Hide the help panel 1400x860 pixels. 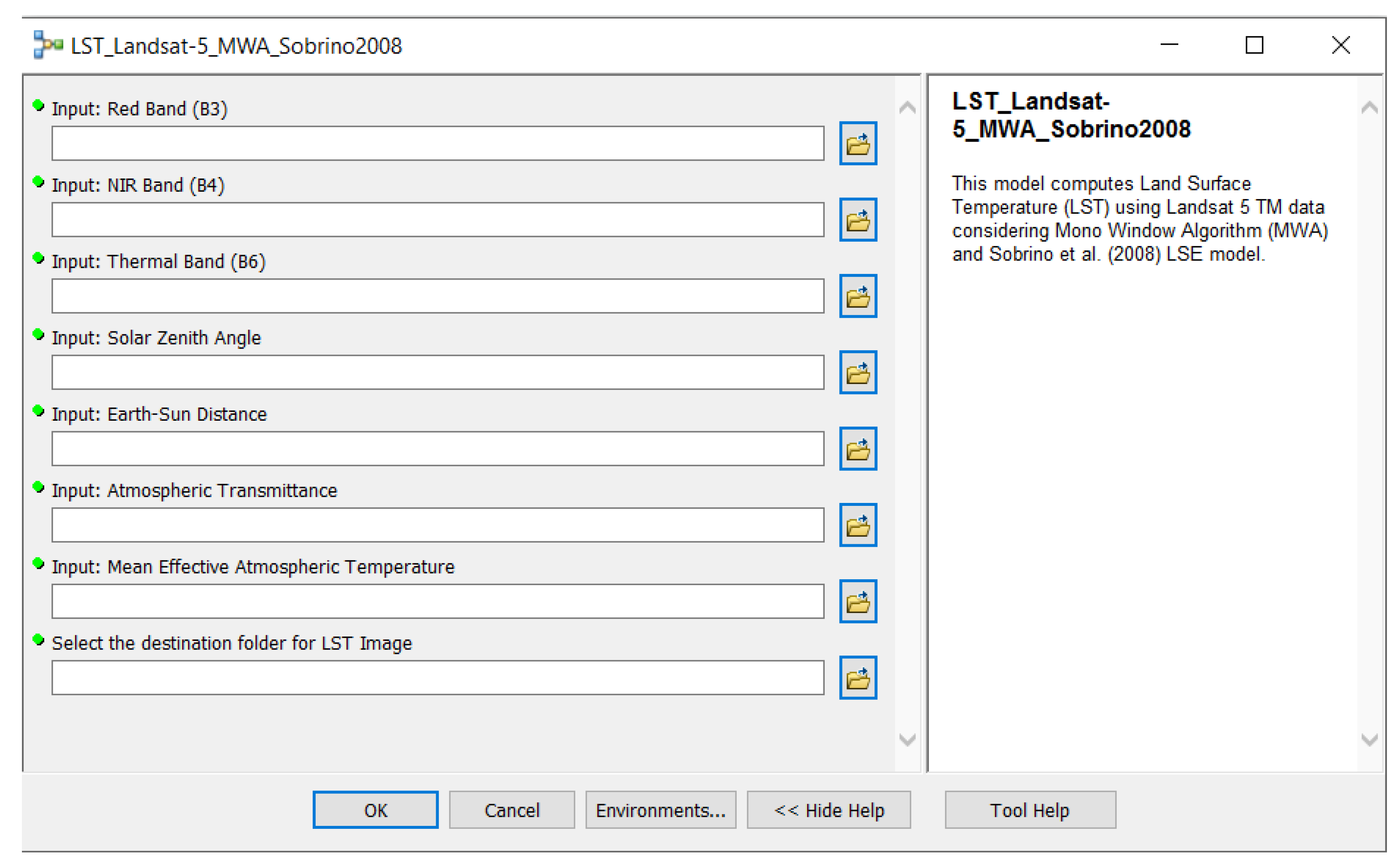click(x=829, y=810)
